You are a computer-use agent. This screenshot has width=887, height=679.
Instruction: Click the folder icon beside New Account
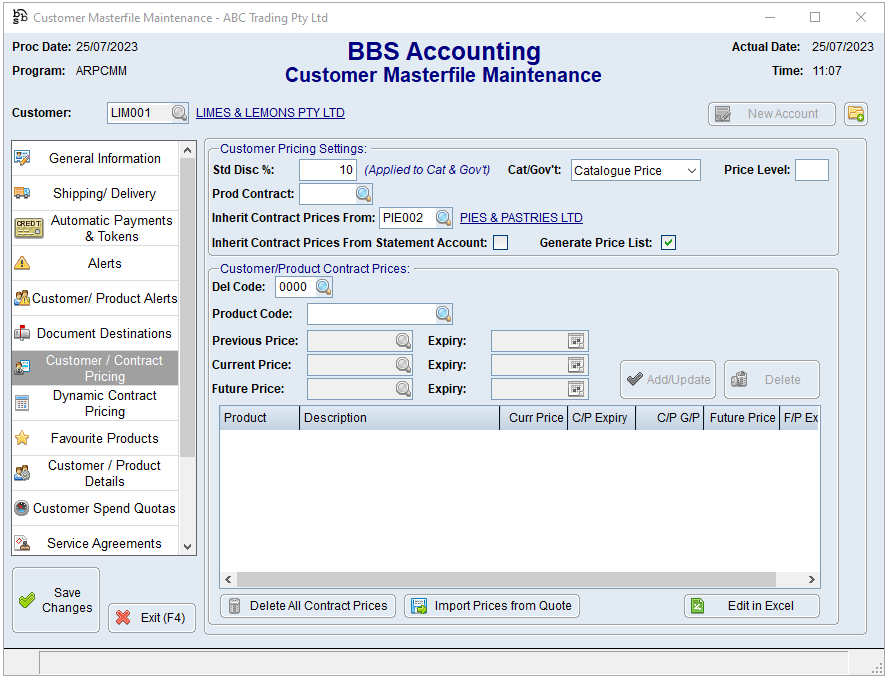[x=855, y=114]
